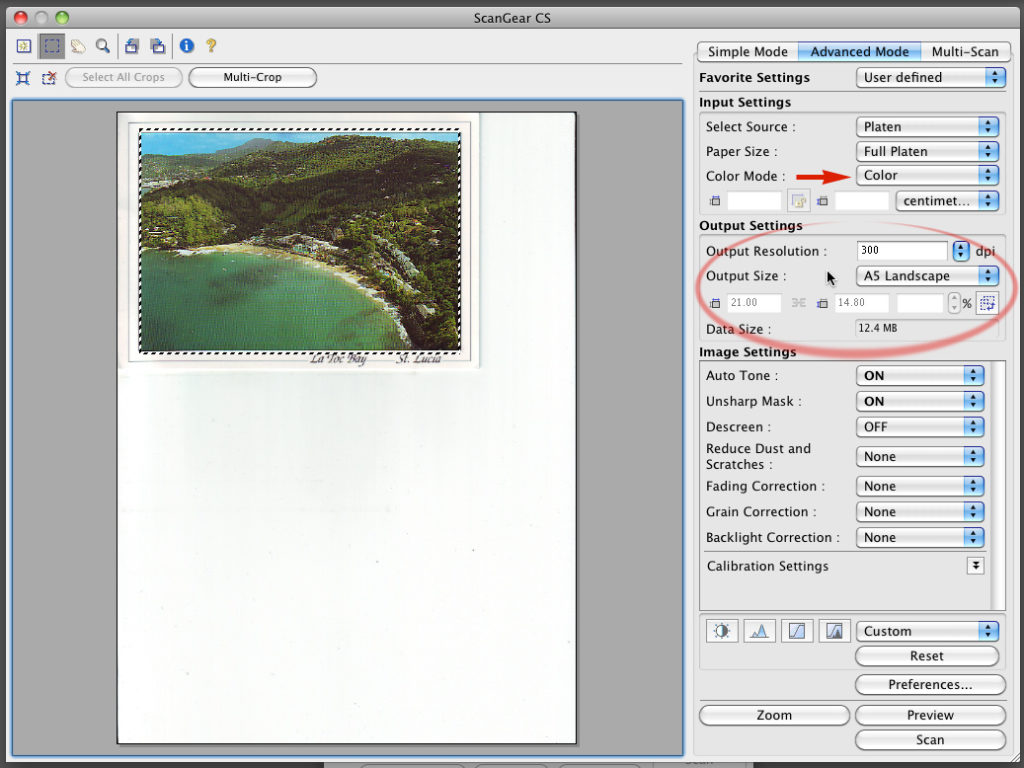The width and height of the screenshot is (1024, 768).
Task: Start scanning with the Scan button
Action: [930, 739]
